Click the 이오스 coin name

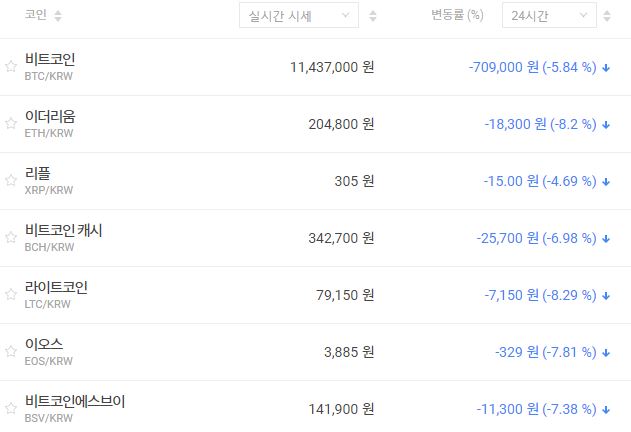pos(44,345)
